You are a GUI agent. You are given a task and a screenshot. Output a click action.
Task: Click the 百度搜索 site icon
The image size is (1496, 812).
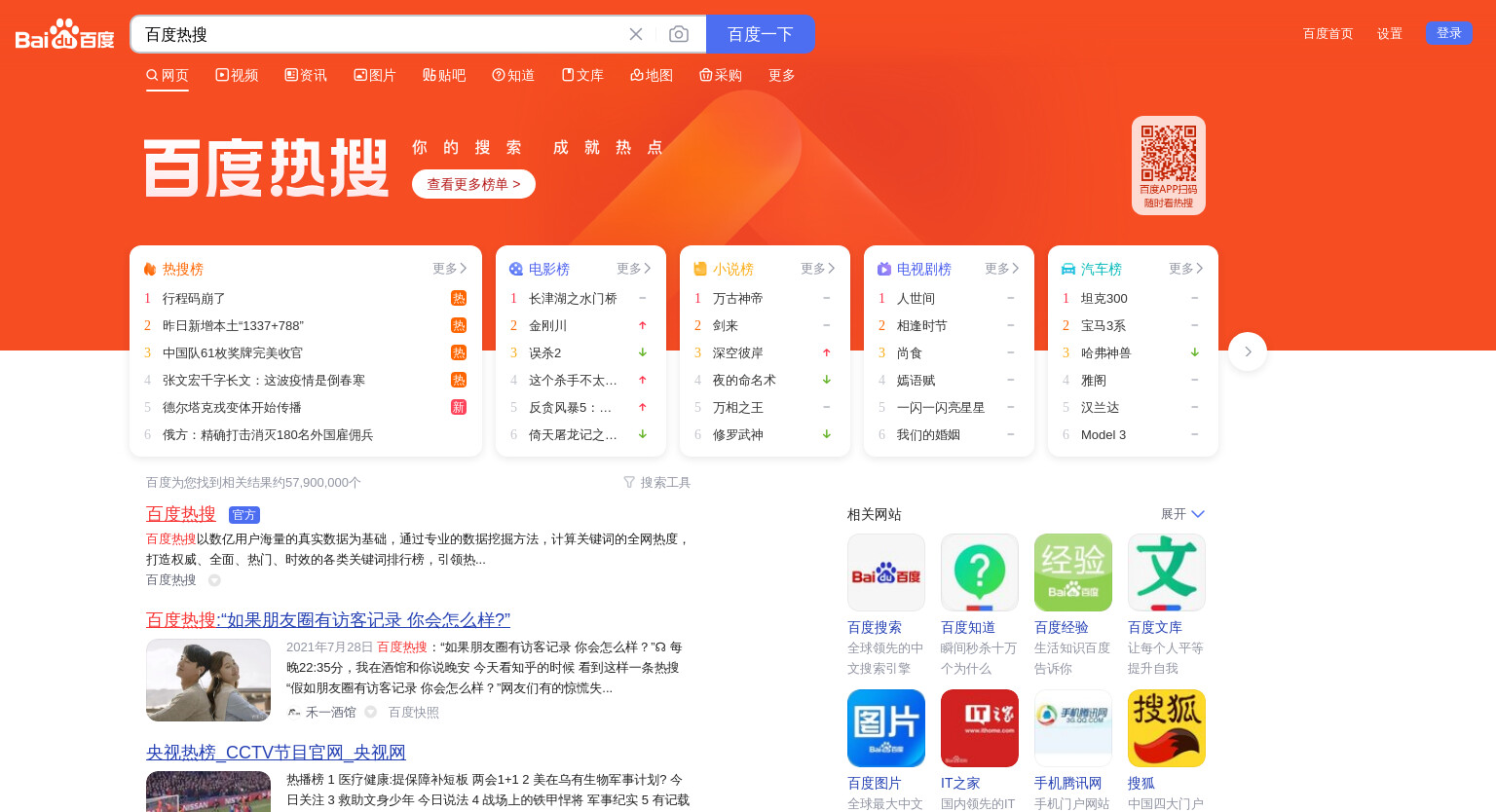click(886, 572)
